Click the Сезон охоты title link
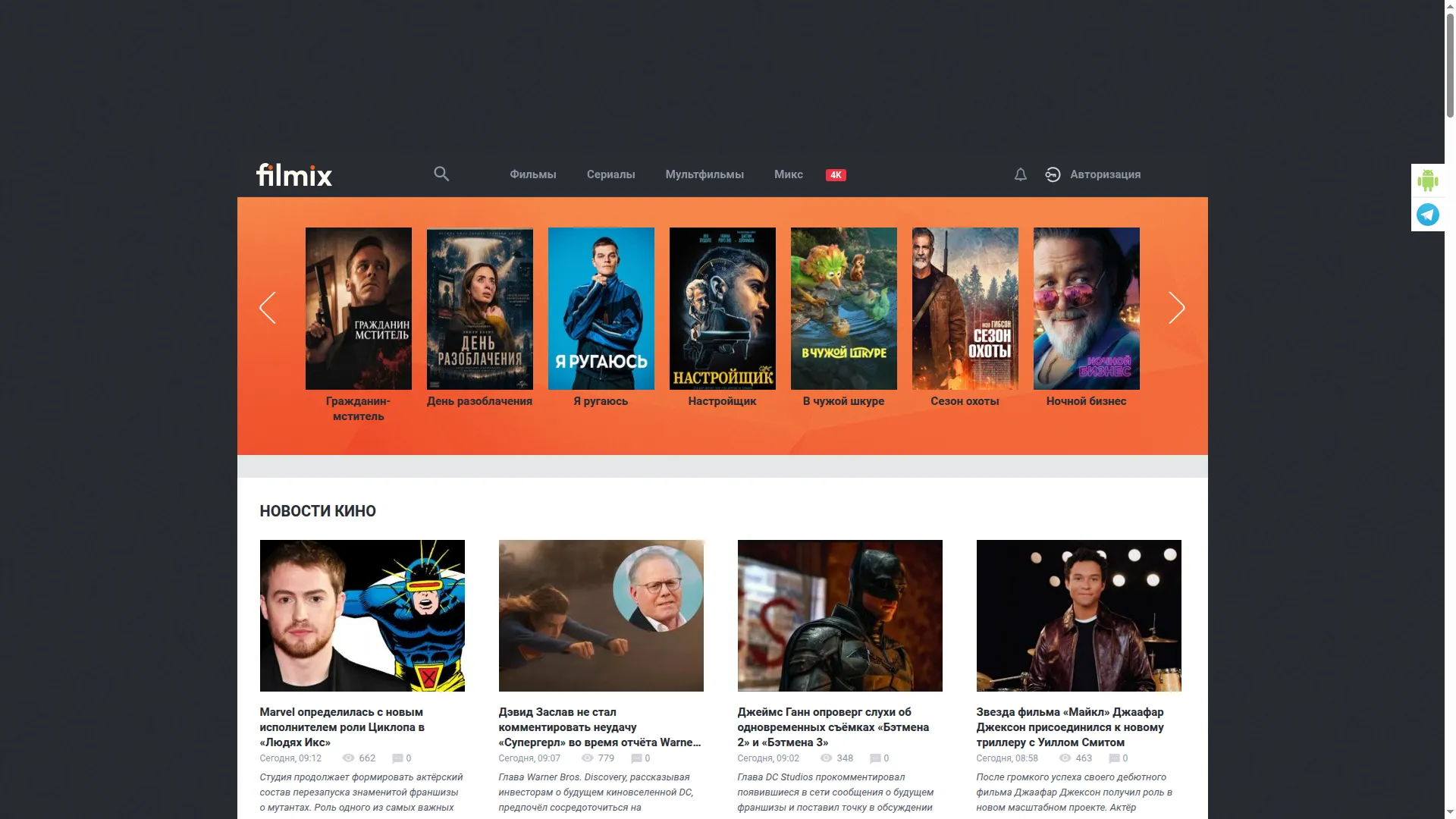The width and height of the screenshot is (1456, 819). coord(965,401)
